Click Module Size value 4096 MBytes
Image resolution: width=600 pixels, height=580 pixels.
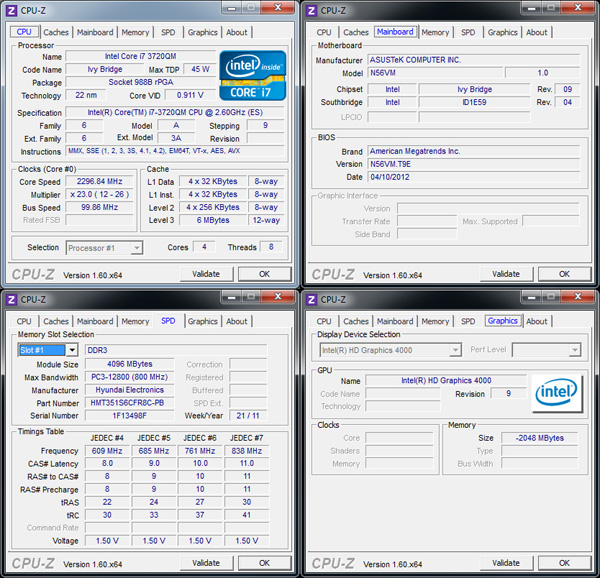pyautogui.click(x=130, y=364)
